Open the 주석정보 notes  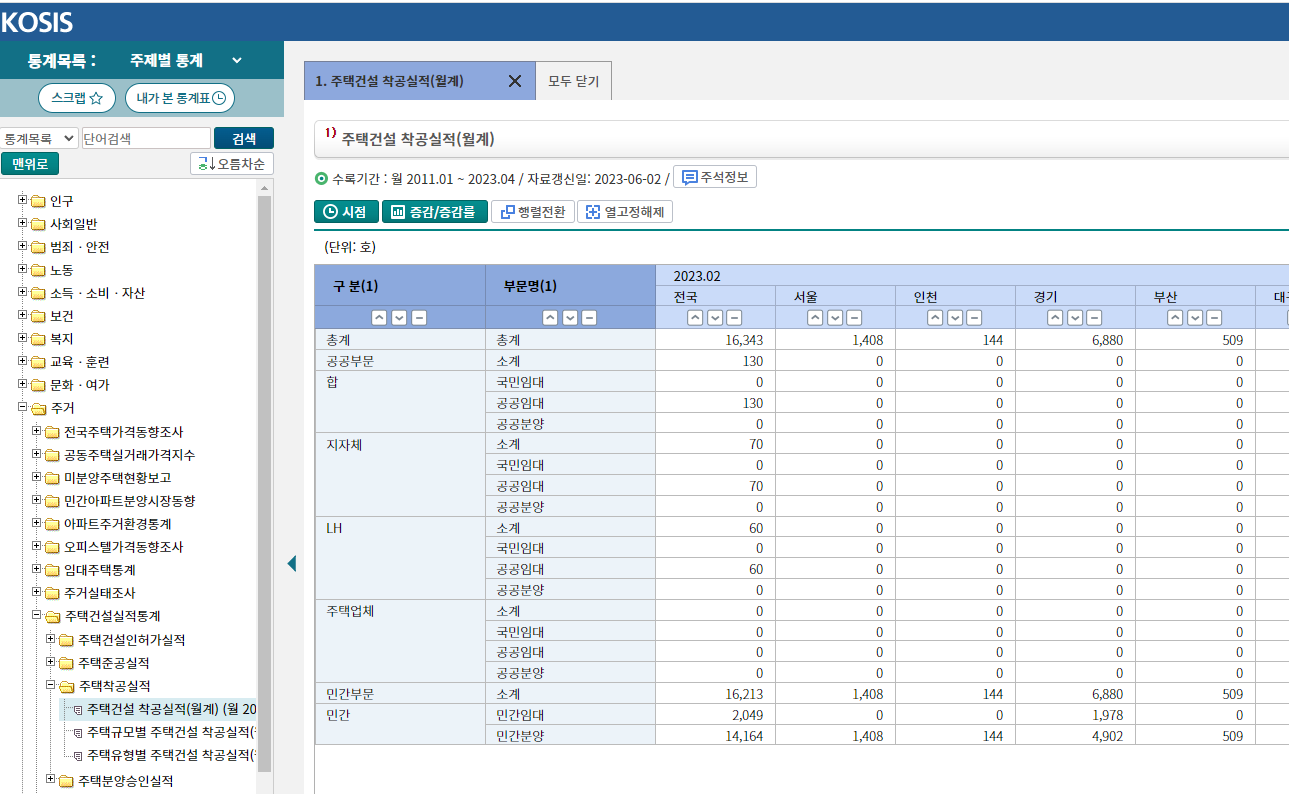coord(715,177)
